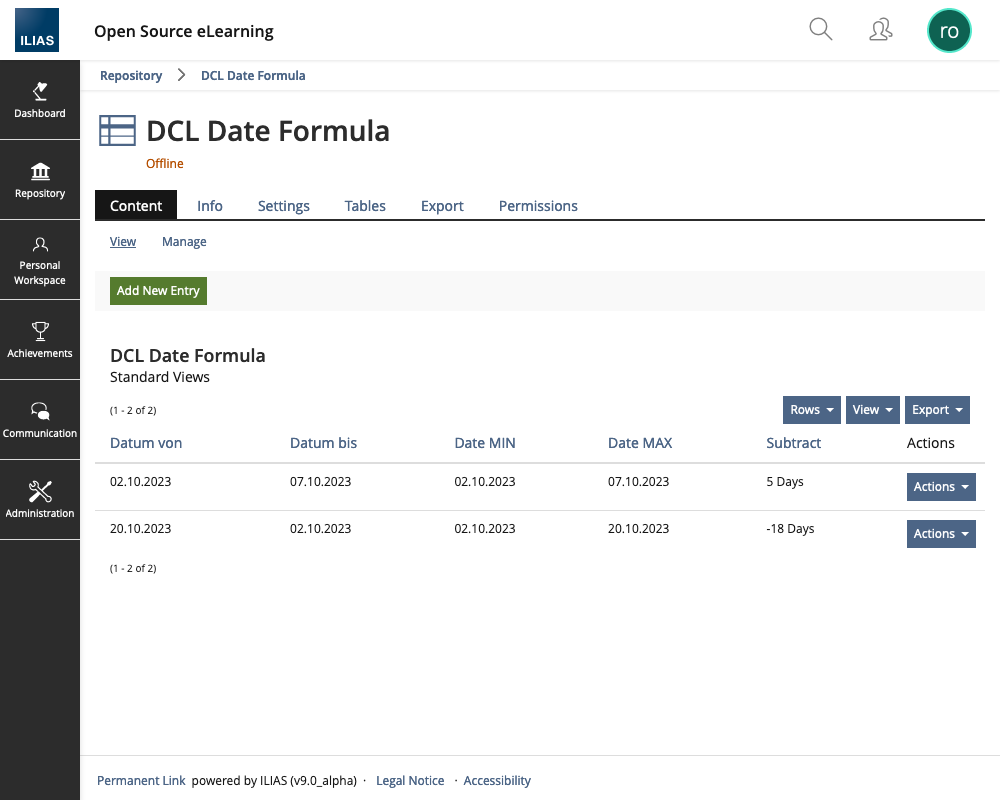Open the Export dropdown above table
Image resolution: width=1000 pixels, height=800 pixels.
(937, 410)
